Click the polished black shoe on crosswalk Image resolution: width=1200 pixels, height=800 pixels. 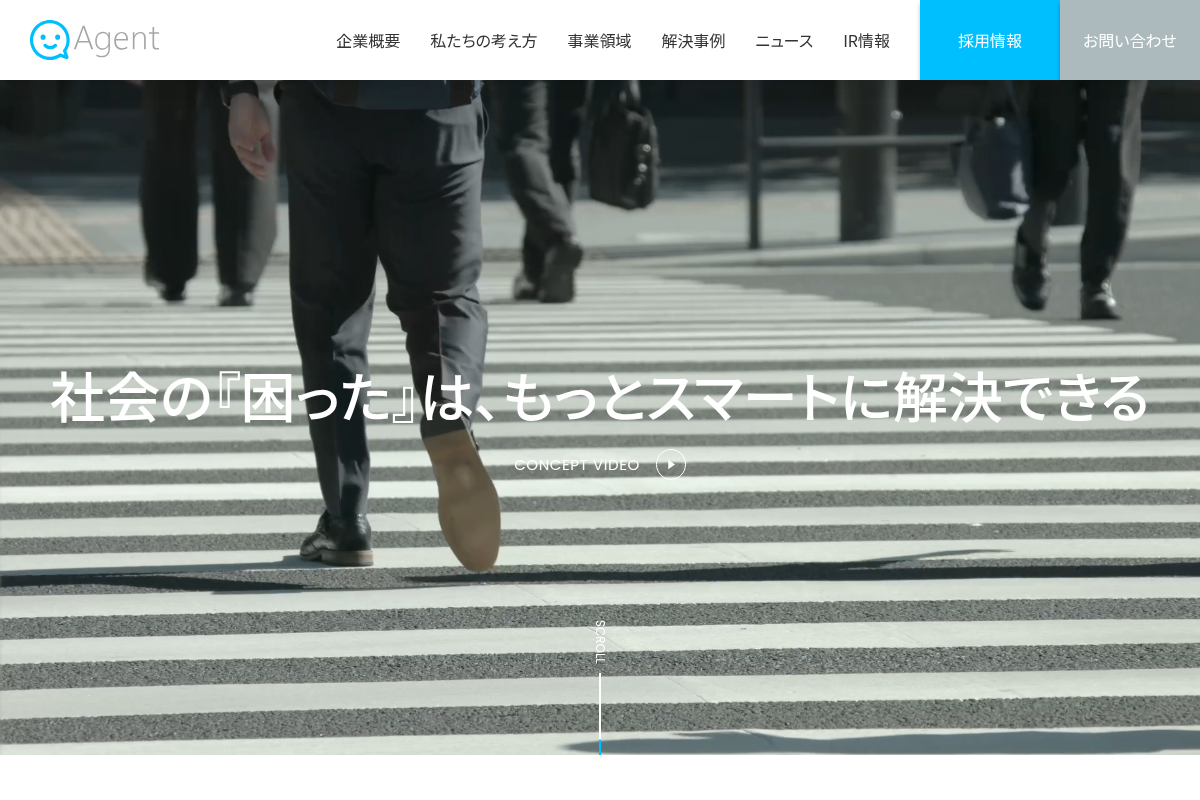coord(337,539)
